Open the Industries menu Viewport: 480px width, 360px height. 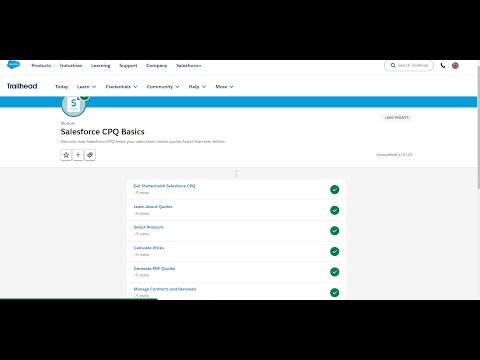click(x=71, y=66)
